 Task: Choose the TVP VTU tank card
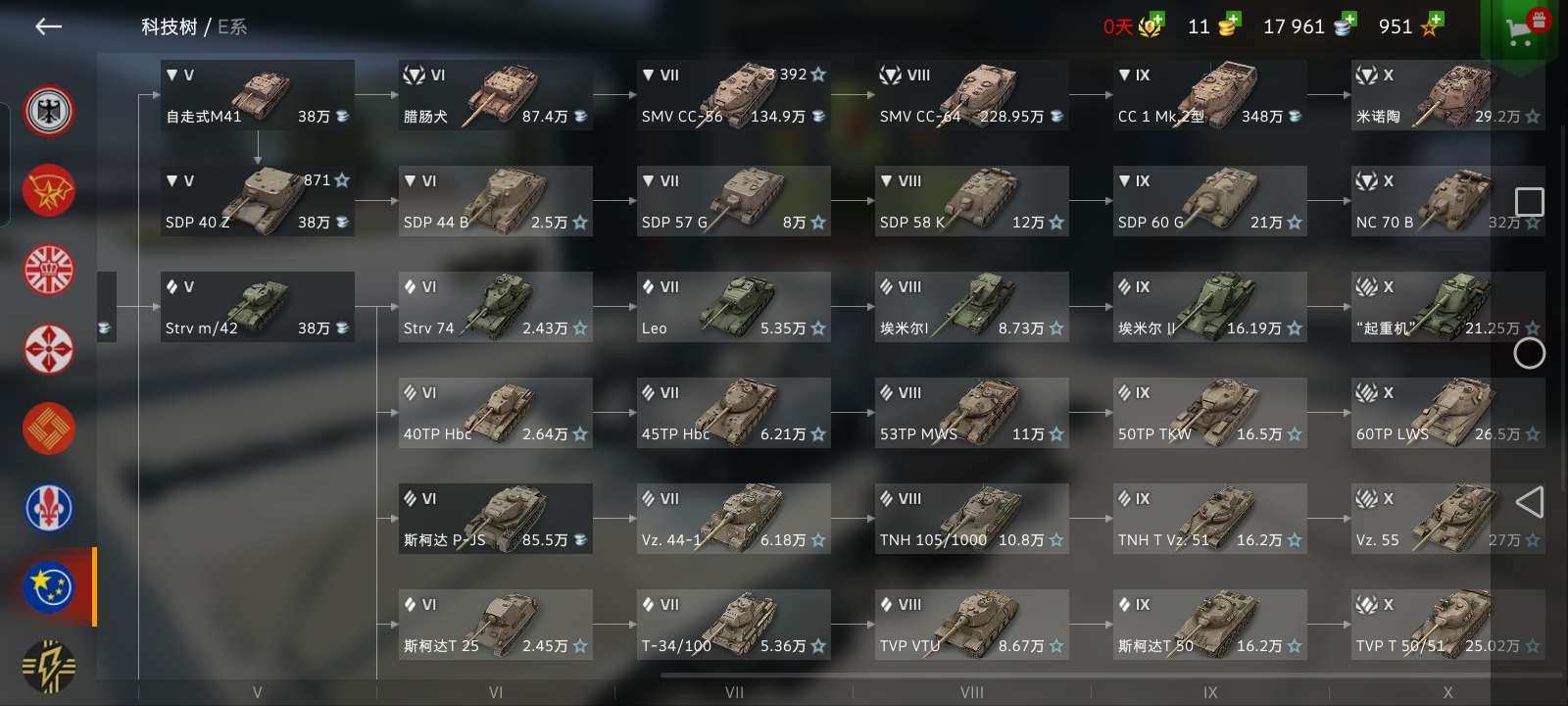click(x=972, y=625)
